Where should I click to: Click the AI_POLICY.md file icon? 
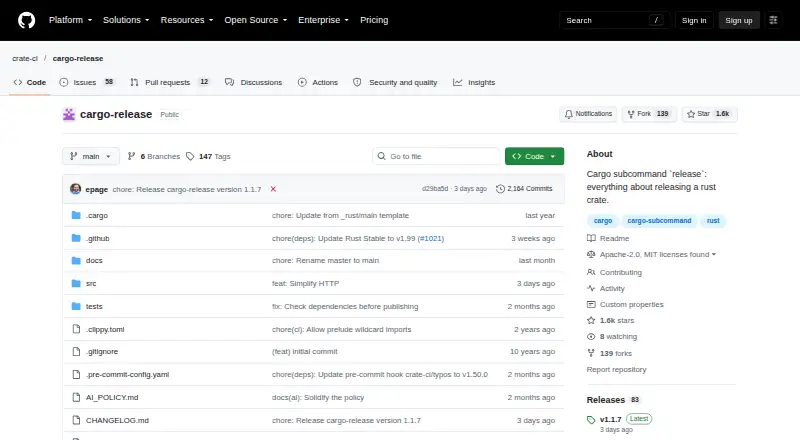[76, 397]
